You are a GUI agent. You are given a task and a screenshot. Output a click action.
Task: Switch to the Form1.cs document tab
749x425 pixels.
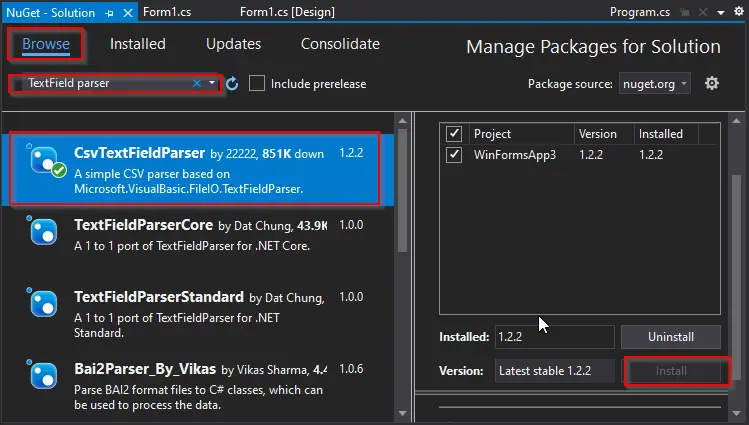click(167, 12)
